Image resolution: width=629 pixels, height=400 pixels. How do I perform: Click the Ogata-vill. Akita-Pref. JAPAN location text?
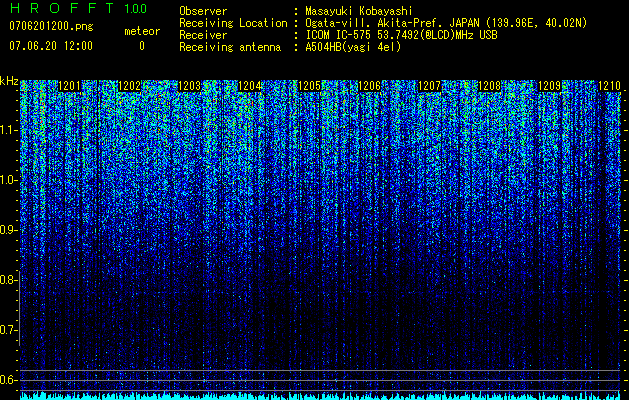point(446,23)
